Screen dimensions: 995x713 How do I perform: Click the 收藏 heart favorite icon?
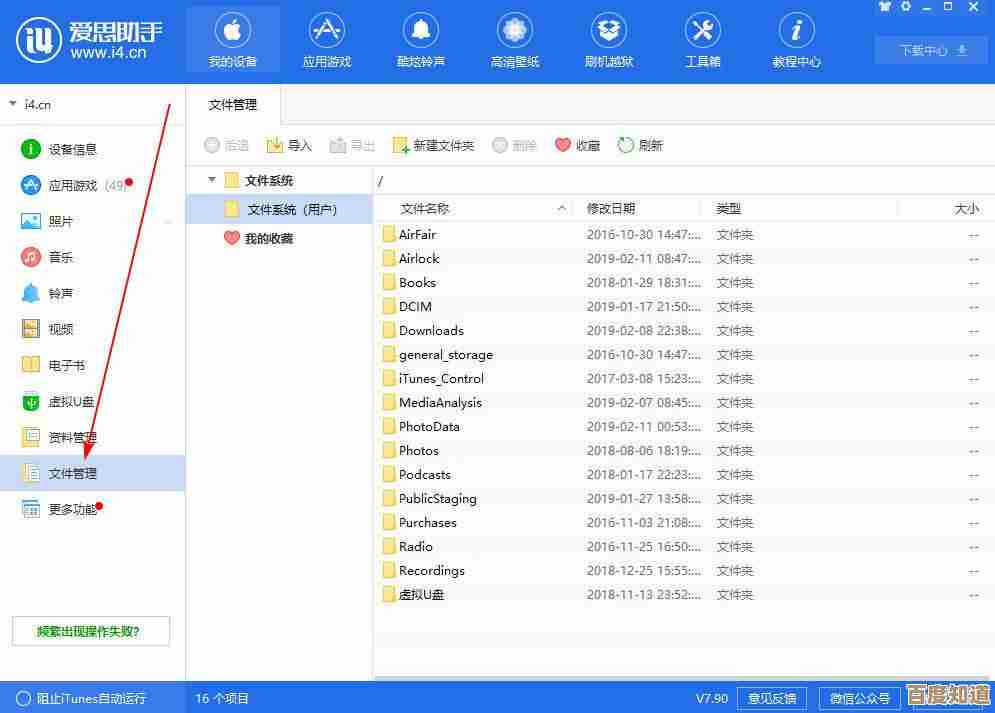pos(563,146)
